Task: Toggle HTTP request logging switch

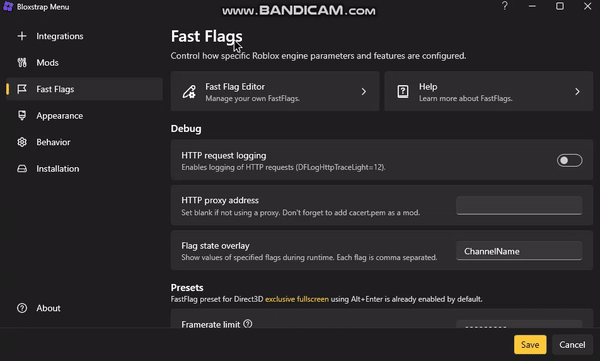Action: (x=569, y=160)
